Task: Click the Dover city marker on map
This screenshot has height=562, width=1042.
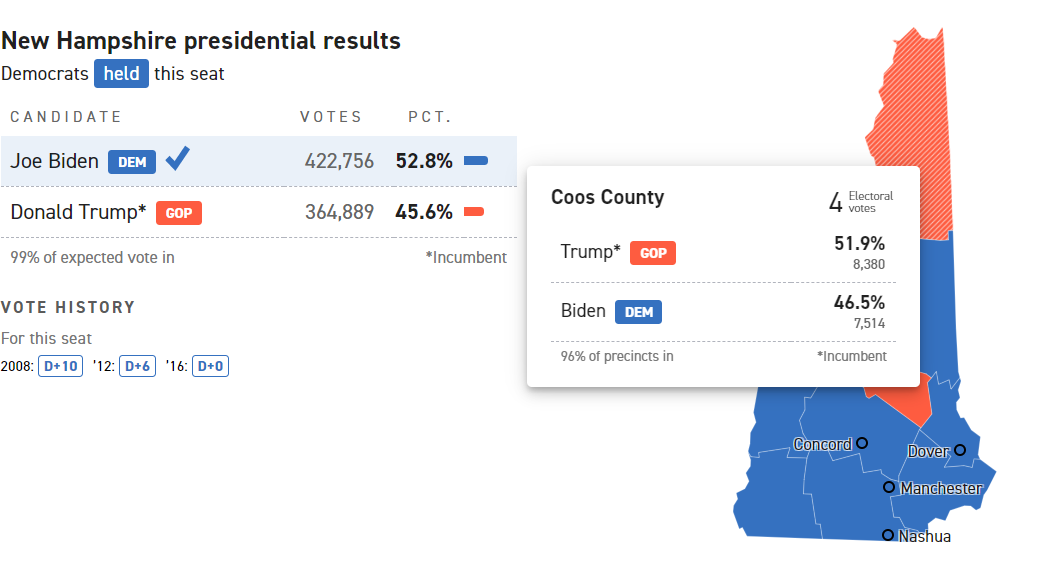Action: [960, 450]
